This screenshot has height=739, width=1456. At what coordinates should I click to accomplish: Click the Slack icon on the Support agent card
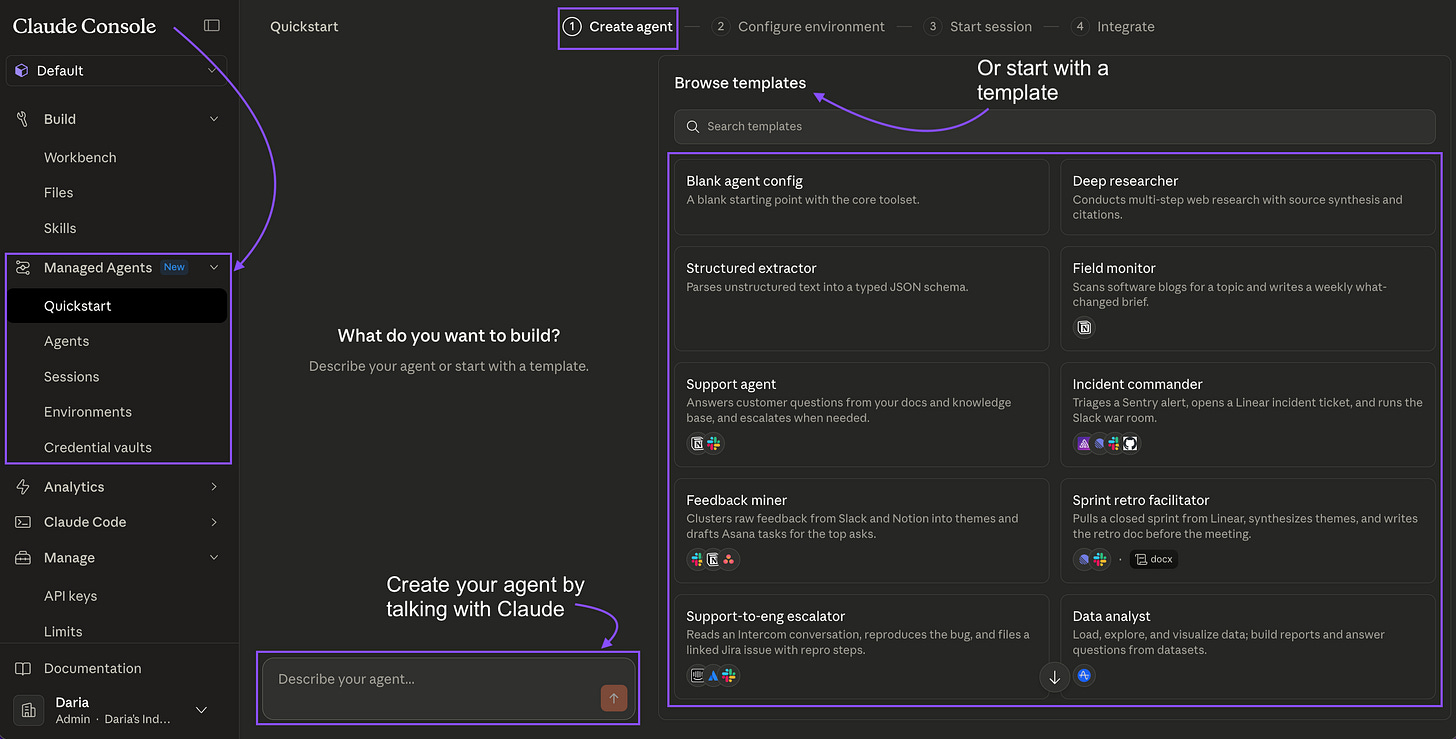tap(713, 443)
